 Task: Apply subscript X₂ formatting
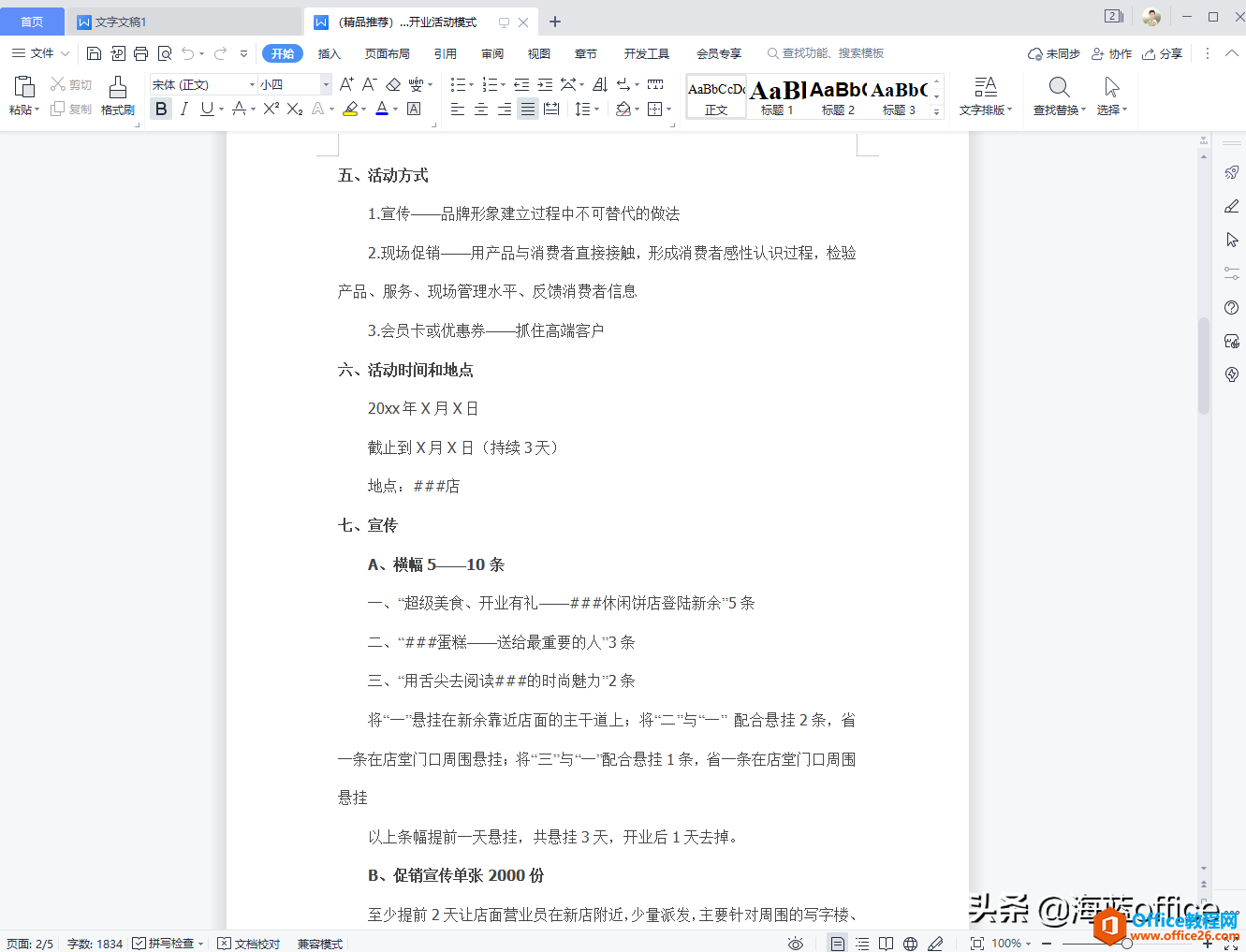(295, 109)
